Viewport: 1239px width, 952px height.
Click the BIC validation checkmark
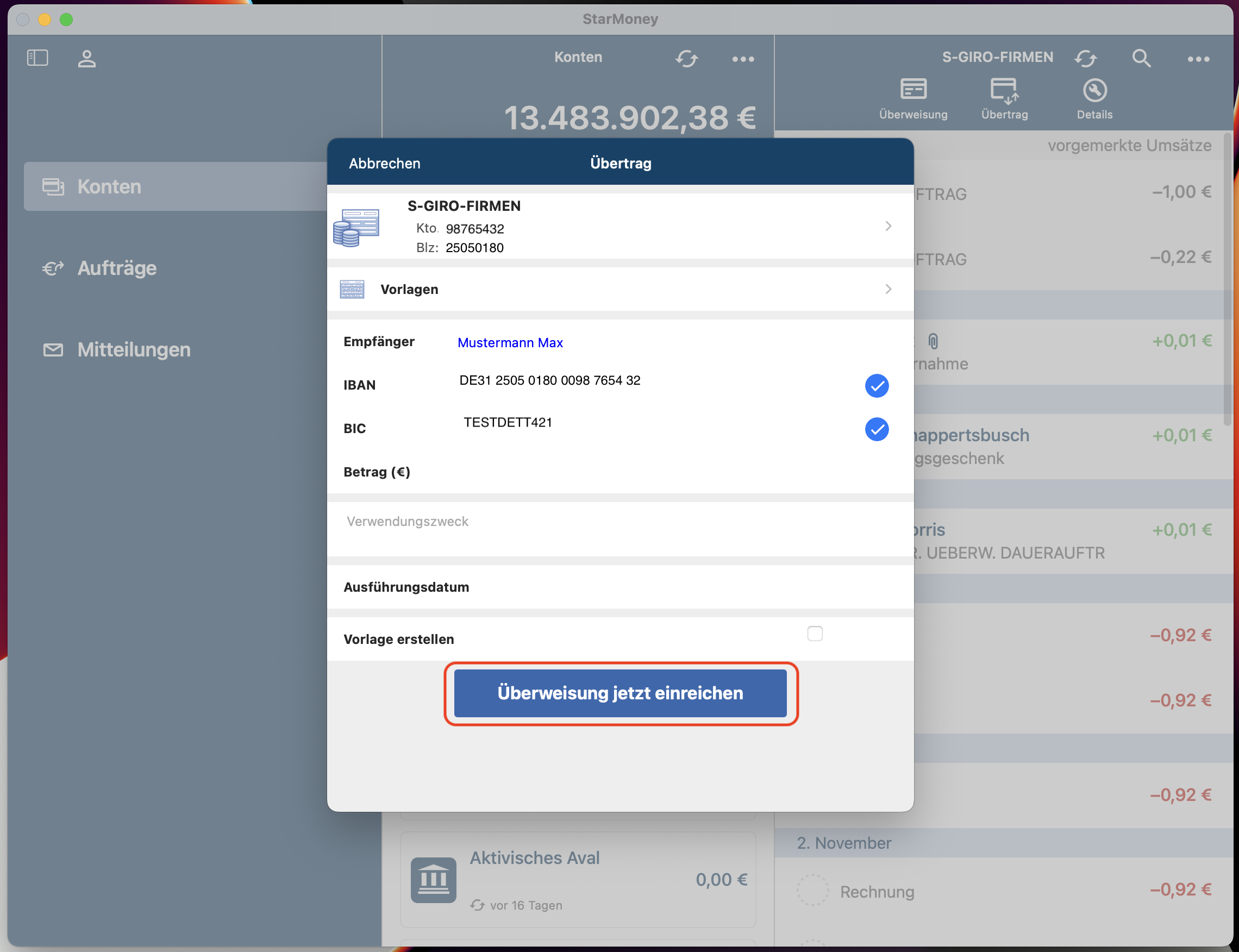[x=876, y=429]
